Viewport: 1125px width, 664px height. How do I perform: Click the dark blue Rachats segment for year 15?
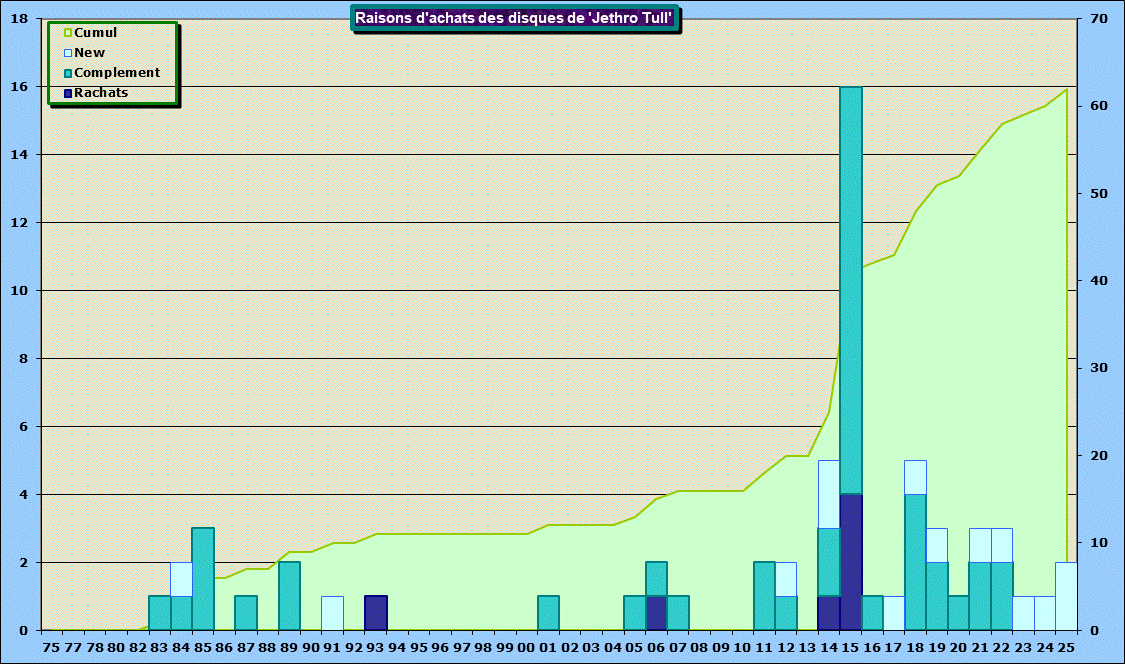(851, 562)
